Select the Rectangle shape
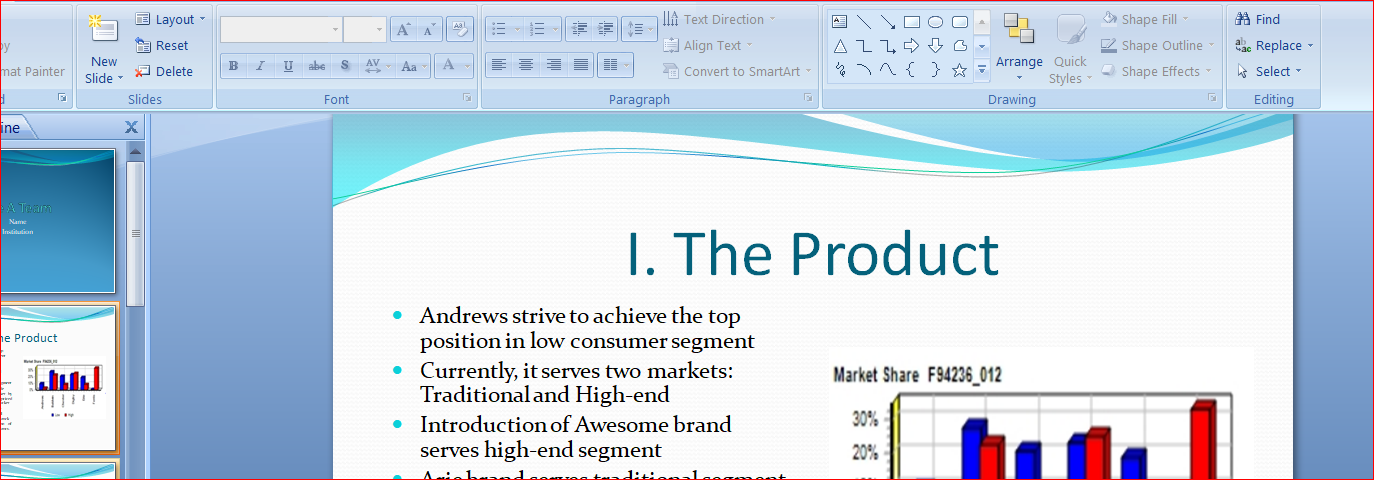This screenshot has height=480, width=1374. pyautogui.click(x=912, y=21)
